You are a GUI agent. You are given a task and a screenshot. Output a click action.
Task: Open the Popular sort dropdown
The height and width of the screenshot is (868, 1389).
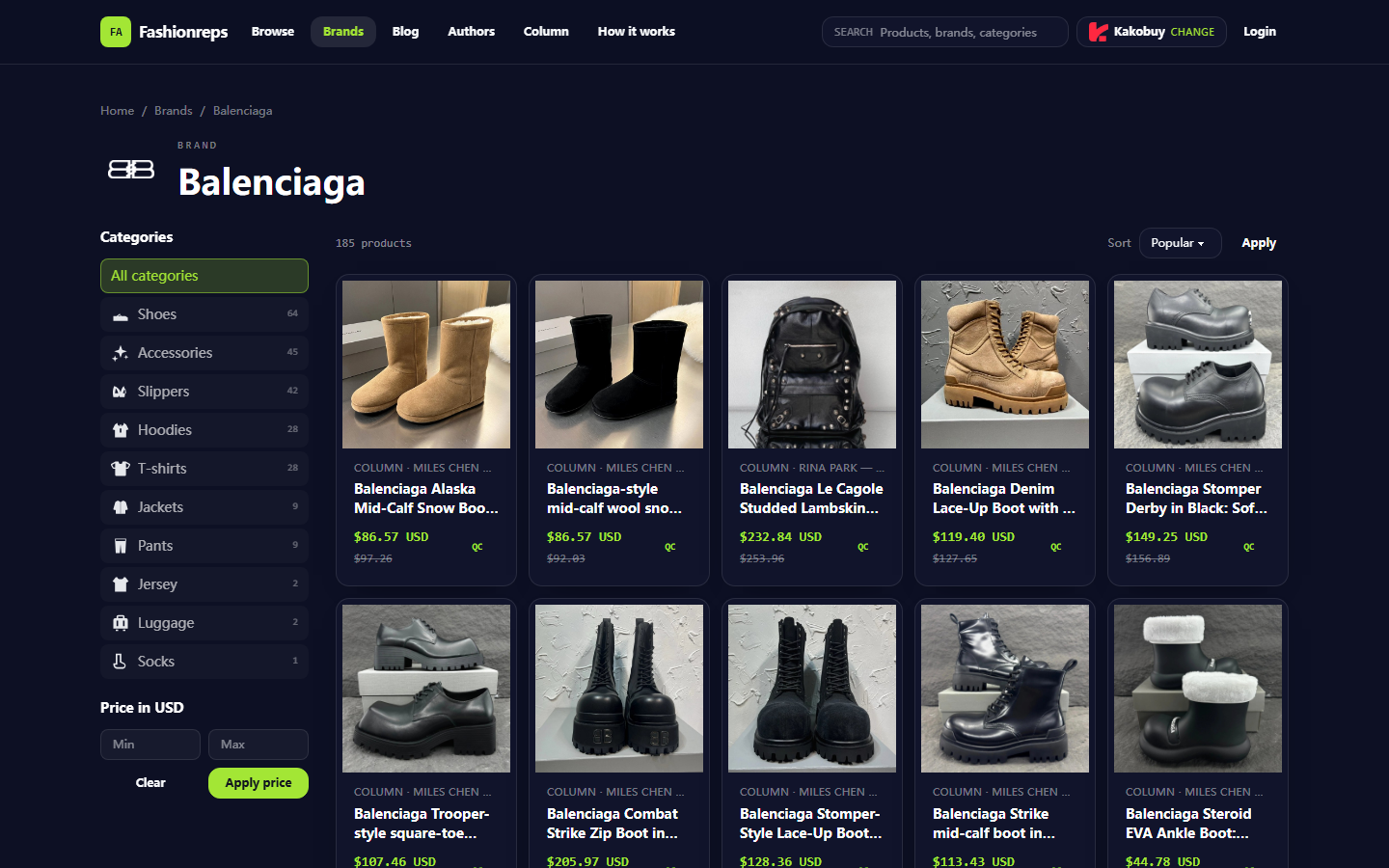[x=1180, y=243]
